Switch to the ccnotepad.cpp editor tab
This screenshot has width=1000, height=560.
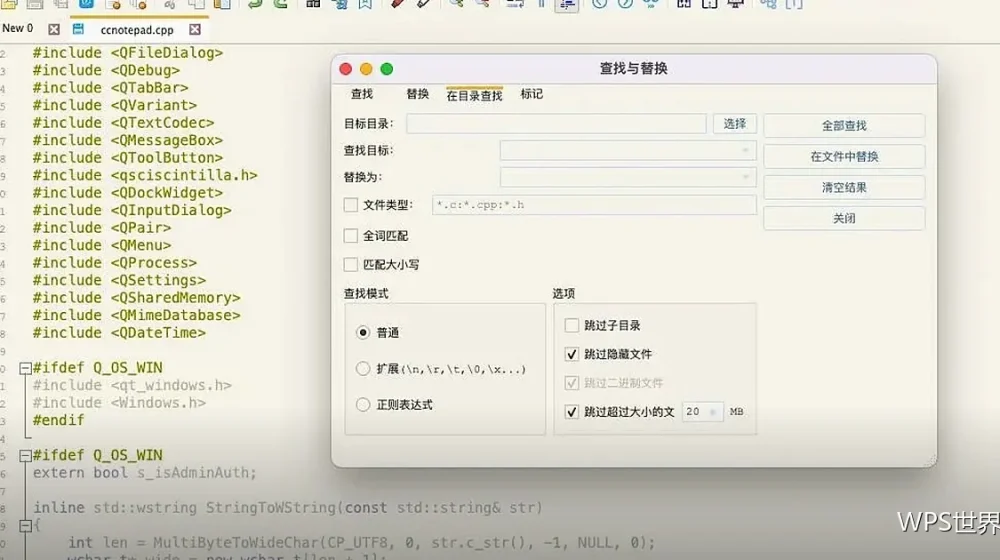coord(137,30)
